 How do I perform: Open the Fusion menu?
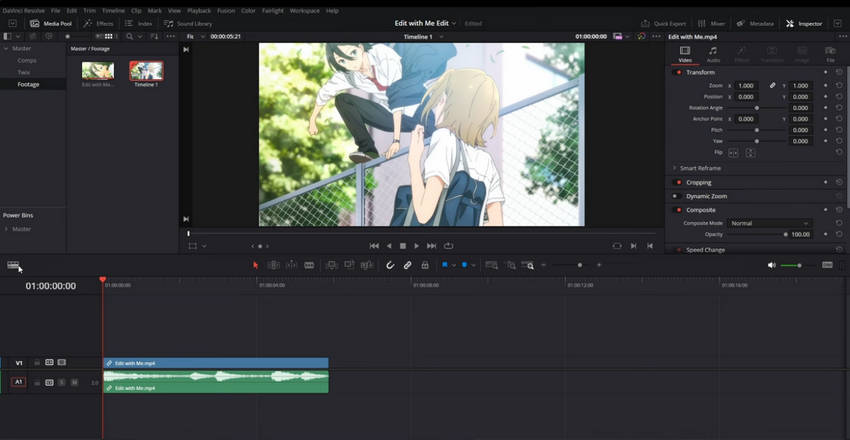tap(226, 11)
